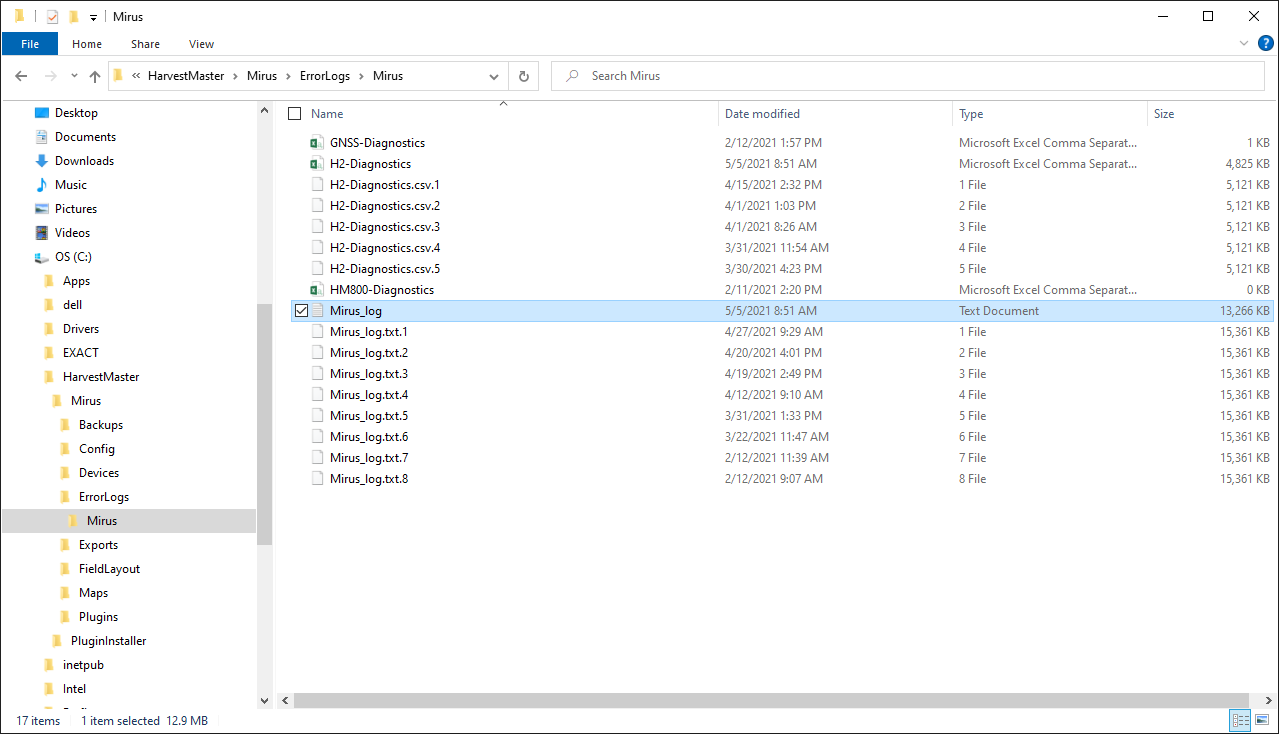Open the Help question mark icon

1265,43
